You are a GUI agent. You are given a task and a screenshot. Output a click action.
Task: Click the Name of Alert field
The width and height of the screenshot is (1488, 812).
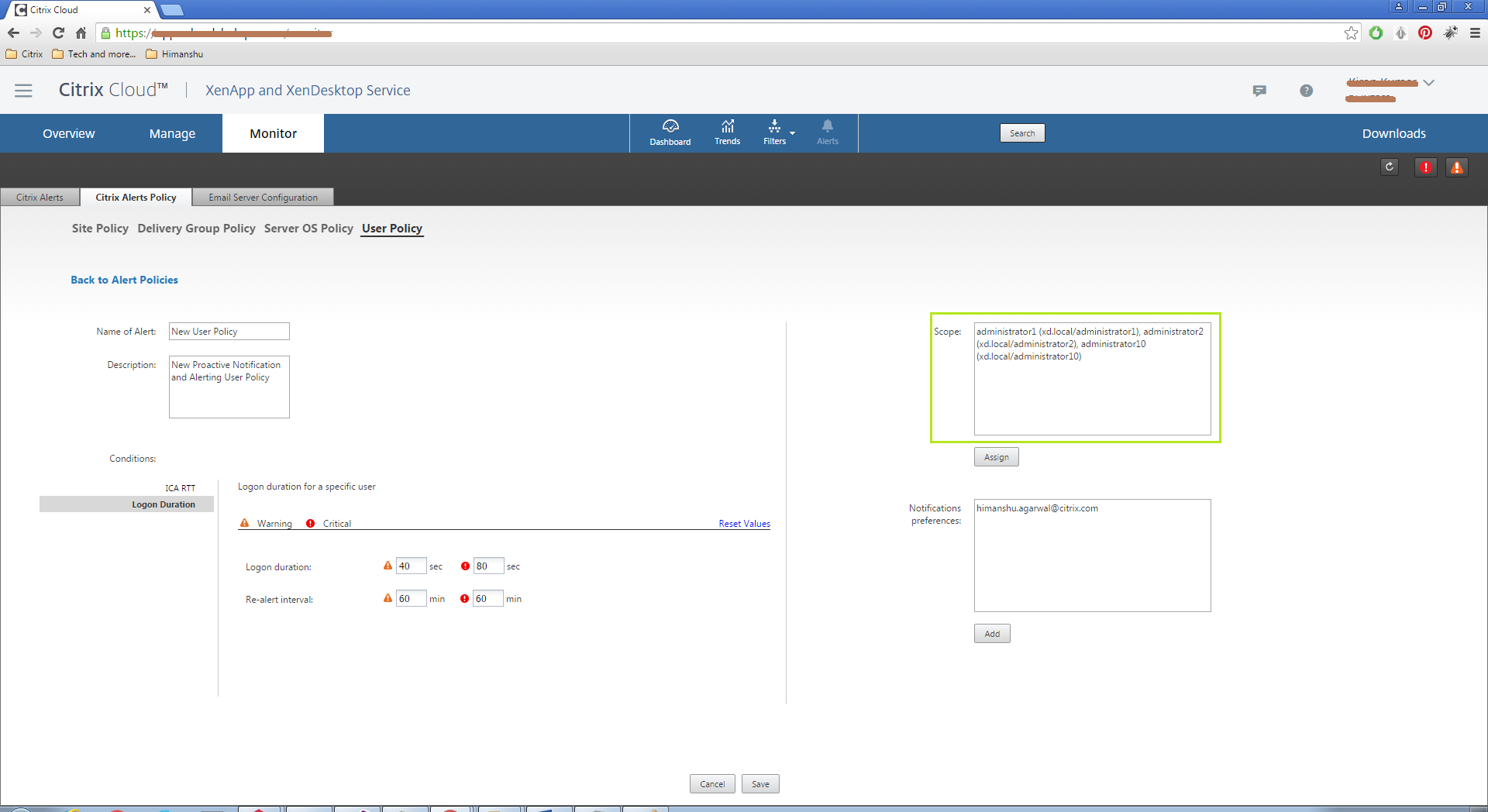pyautogui.click(x=229, y=332)
